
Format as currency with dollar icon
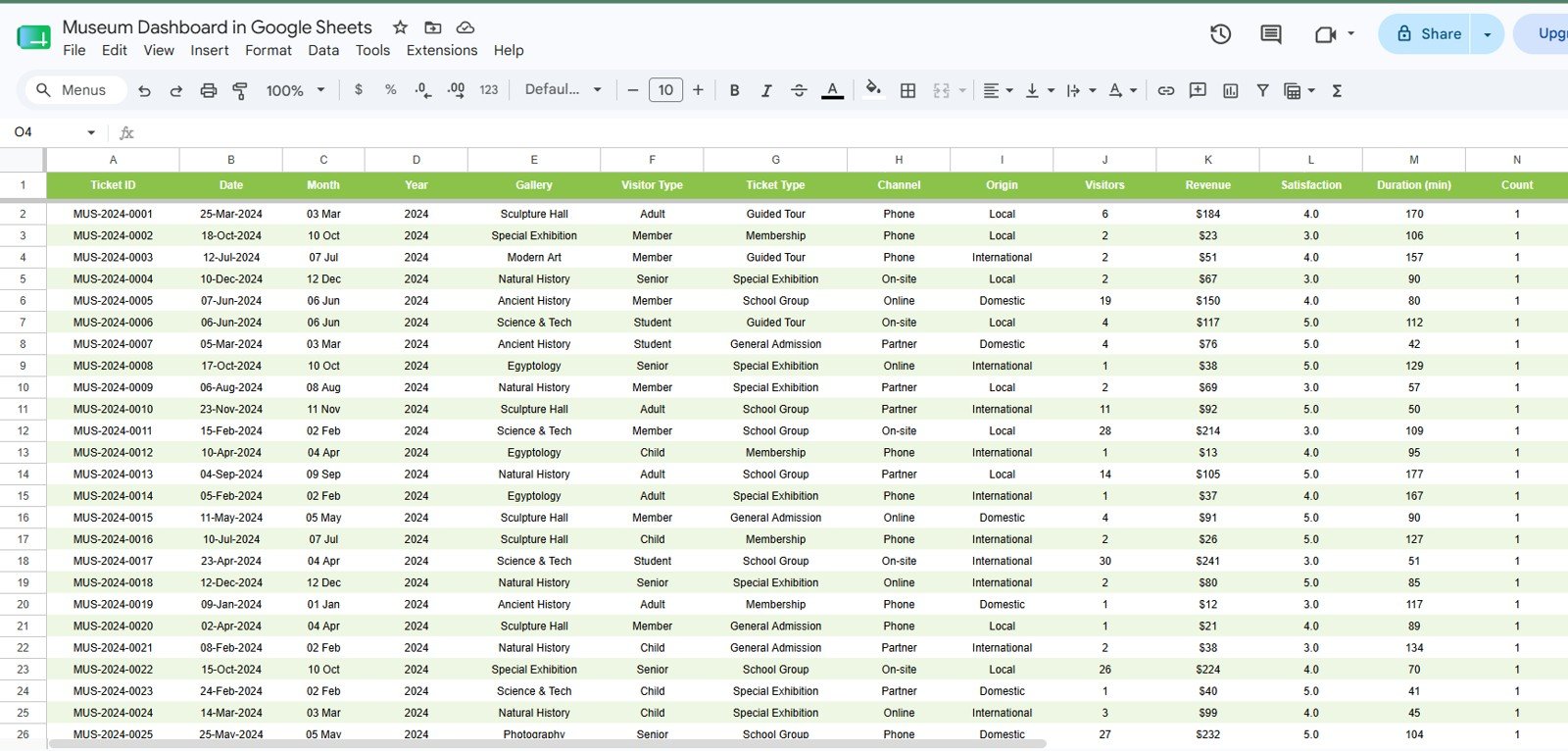(359, 89)
